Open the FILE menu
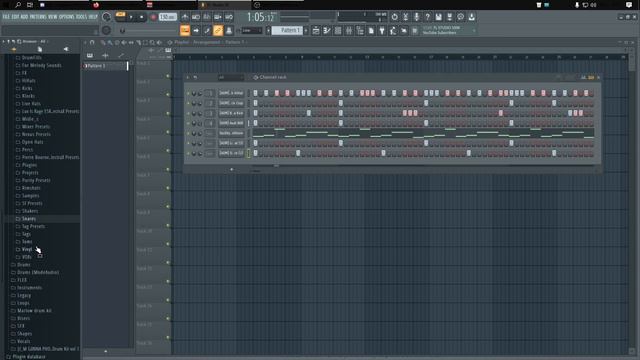This screenshot has width=640, height=360. tap(6, 17)
